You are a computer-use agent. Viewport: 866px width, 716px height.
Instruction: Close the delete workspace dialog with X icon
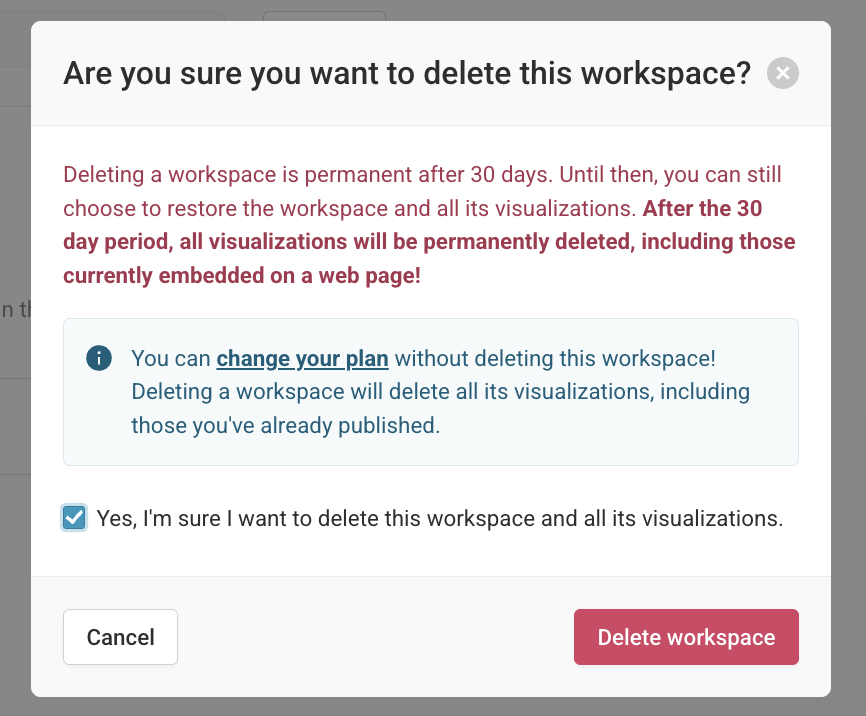(x=783, y=73)
